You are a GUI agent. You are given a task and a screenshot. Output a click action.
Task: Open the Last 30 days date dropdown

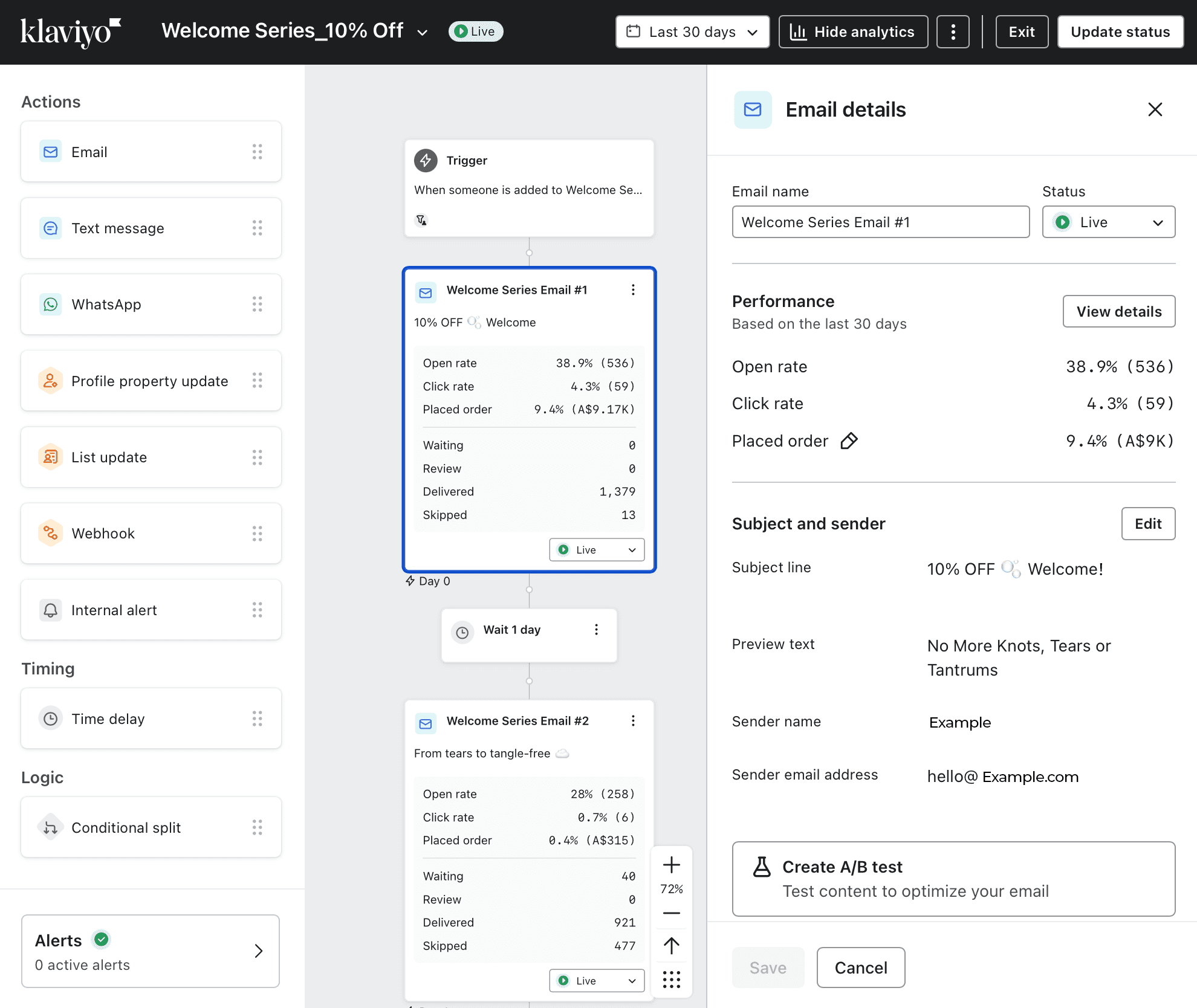[692, 32]
